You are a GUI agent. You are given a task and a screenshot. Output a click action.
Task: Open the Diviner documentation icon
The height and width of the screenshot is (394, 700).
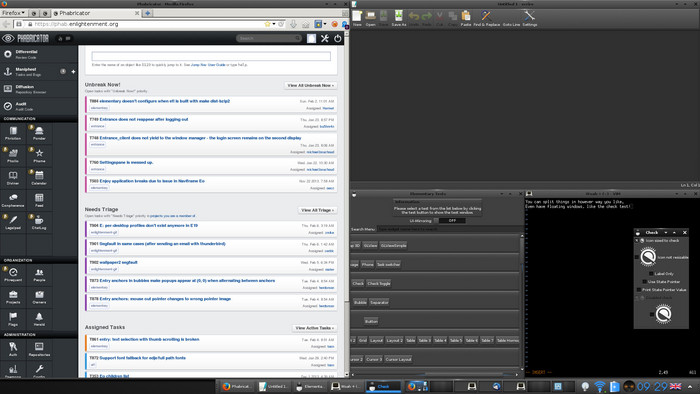coord(13,177)
